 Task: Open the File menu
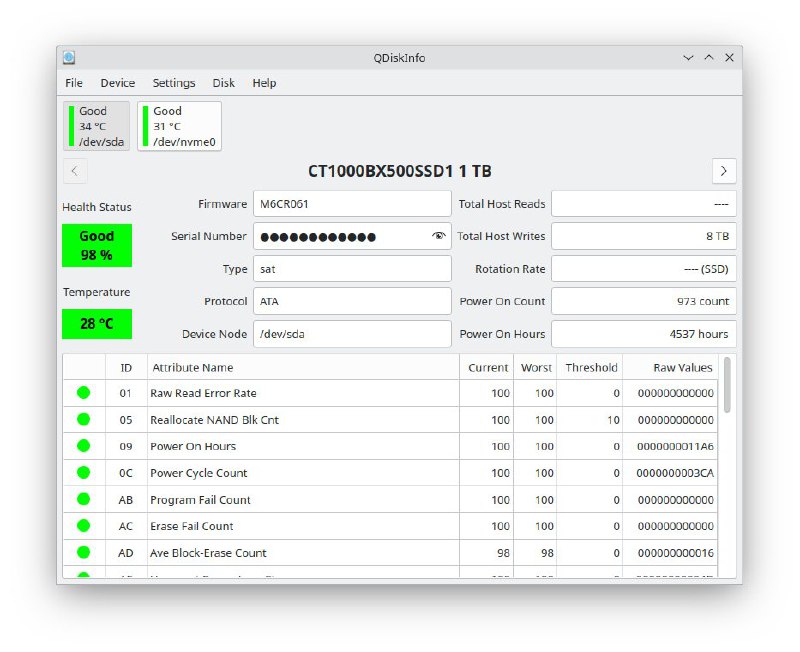click(74, 83)
